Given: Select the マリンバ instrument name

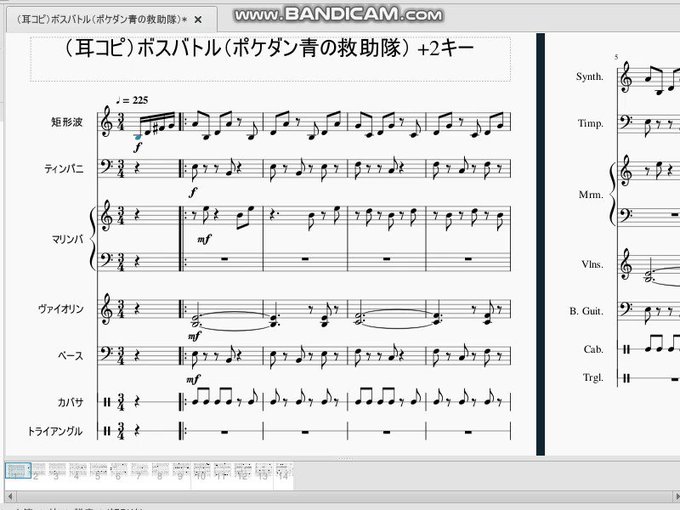Looking at the screenshot, I should [x=67, y=239].
